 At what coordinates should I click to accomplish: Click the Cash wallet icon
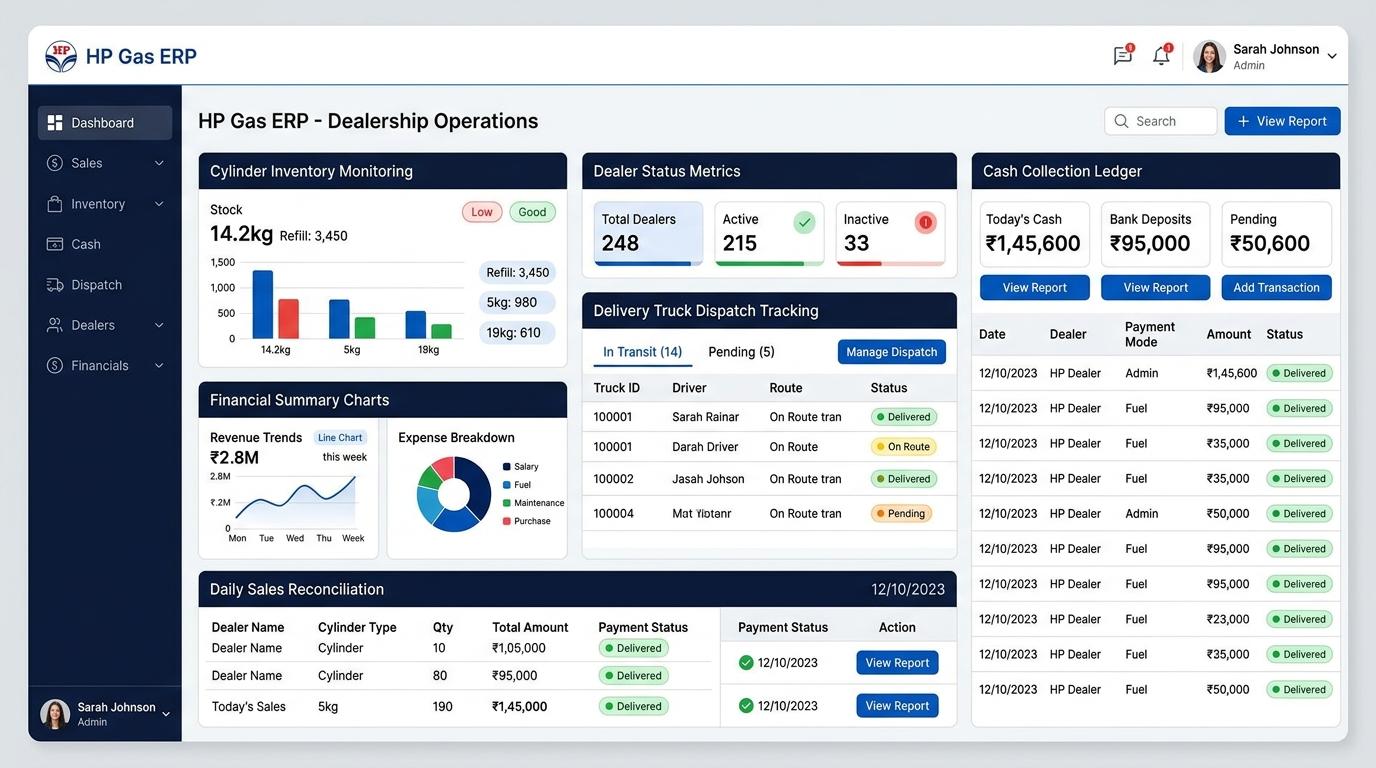click(x=55, y=244)
